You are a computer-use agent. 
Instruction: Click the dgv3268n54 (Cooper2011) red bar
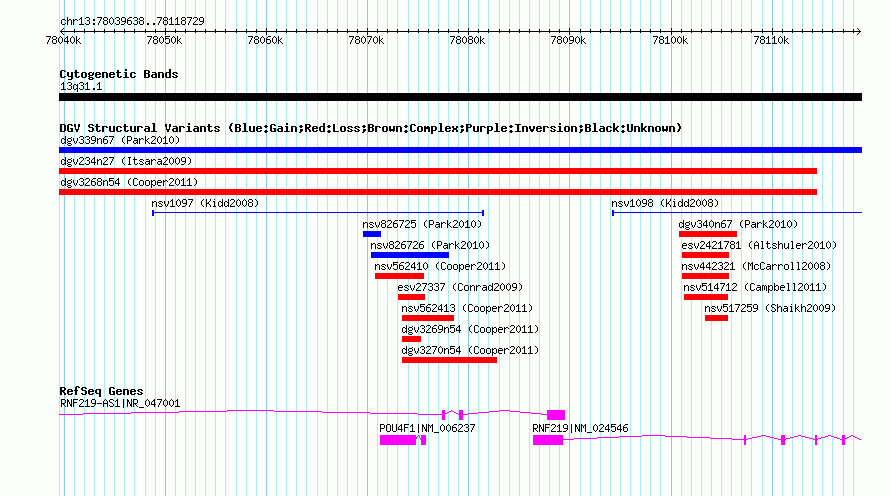(438, 192)
